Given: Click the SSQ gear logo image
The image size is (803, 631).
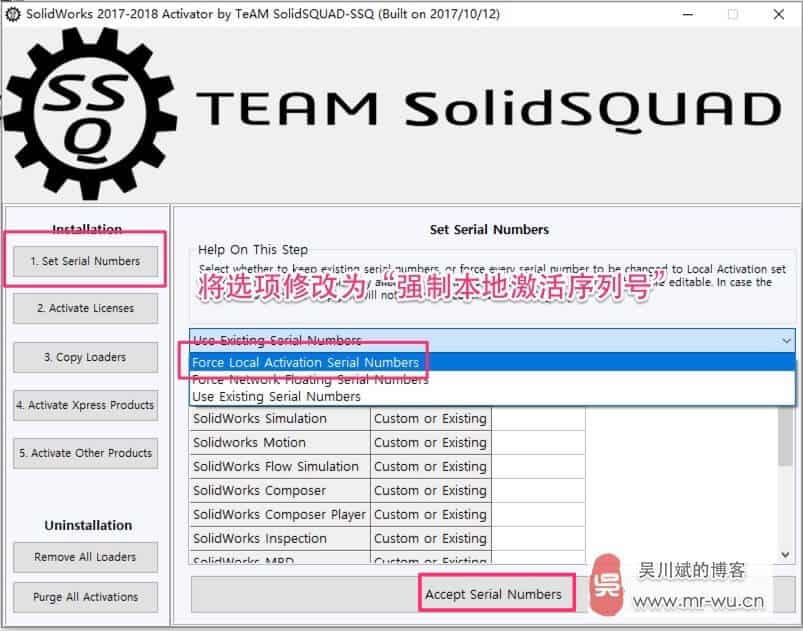Looking at the screenshot, I should coord(90,113).
